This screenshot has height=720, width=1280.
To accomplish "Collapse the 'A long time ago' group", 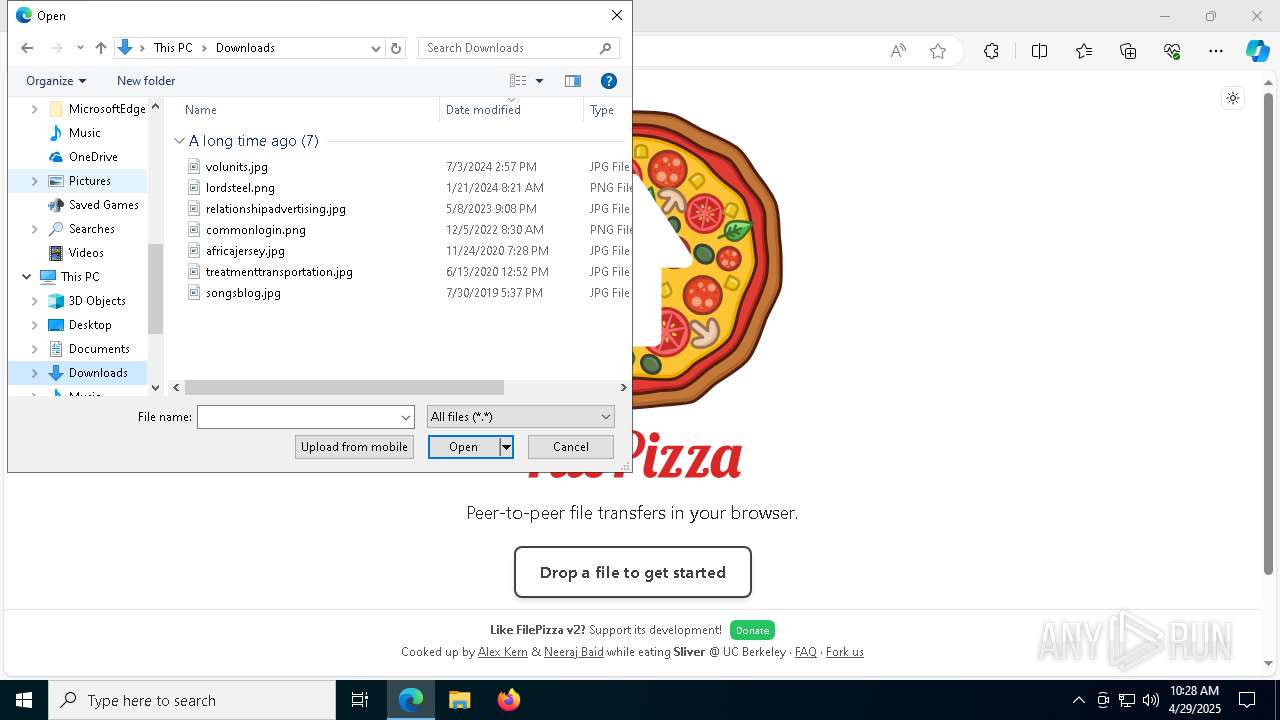I will tap(180, 141).
